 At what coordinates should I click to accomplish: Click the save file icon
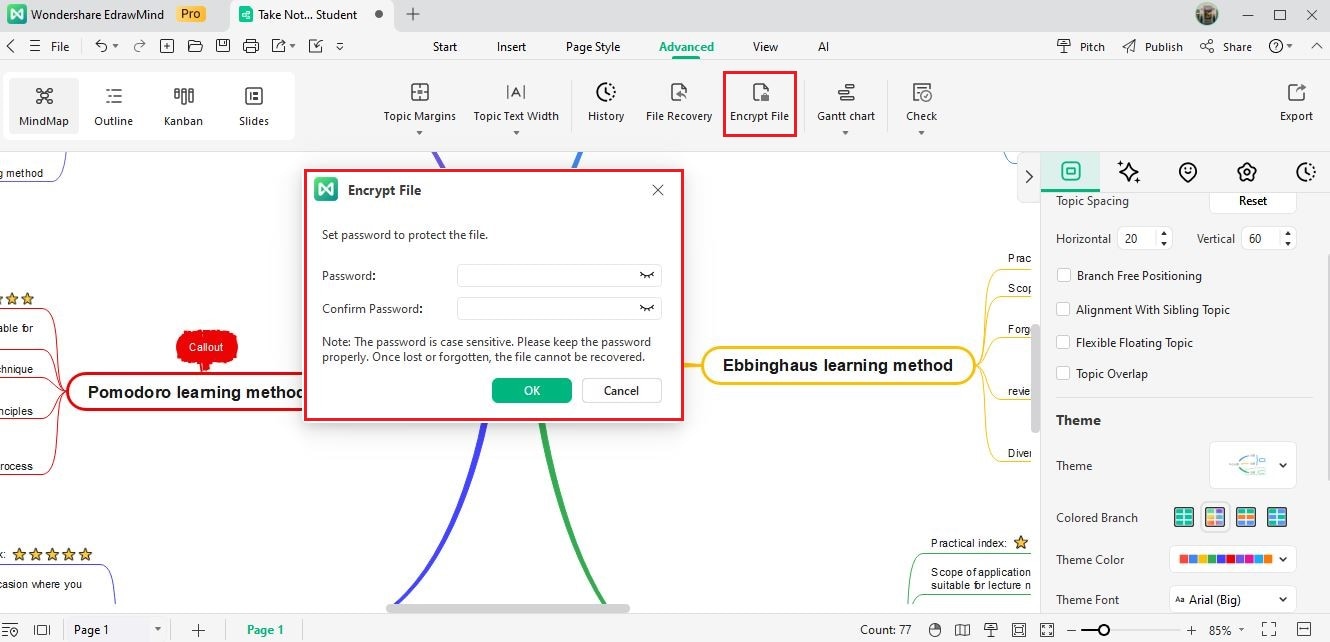coord(222,46)
